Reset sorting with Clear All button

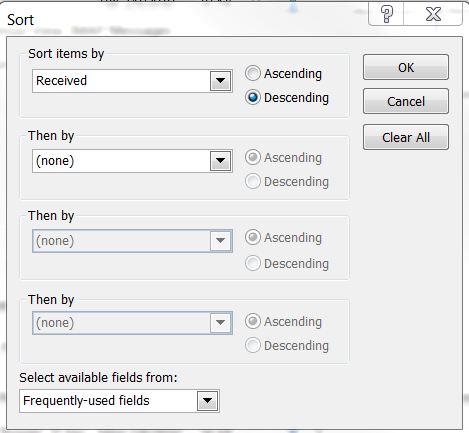[406, 137]
